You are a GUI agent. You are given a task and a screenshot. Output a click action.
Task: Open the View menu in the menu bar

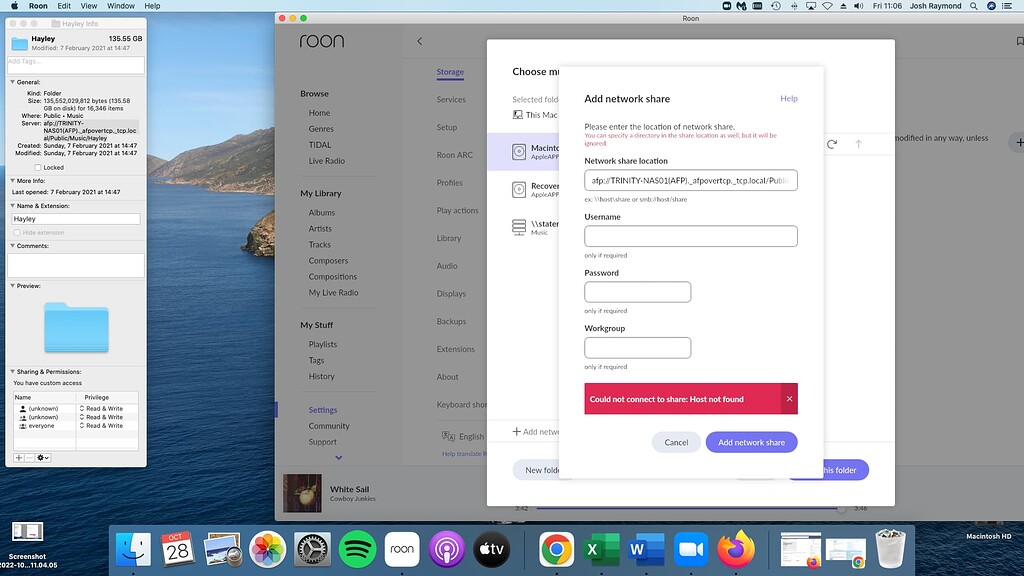pos(88,5)
